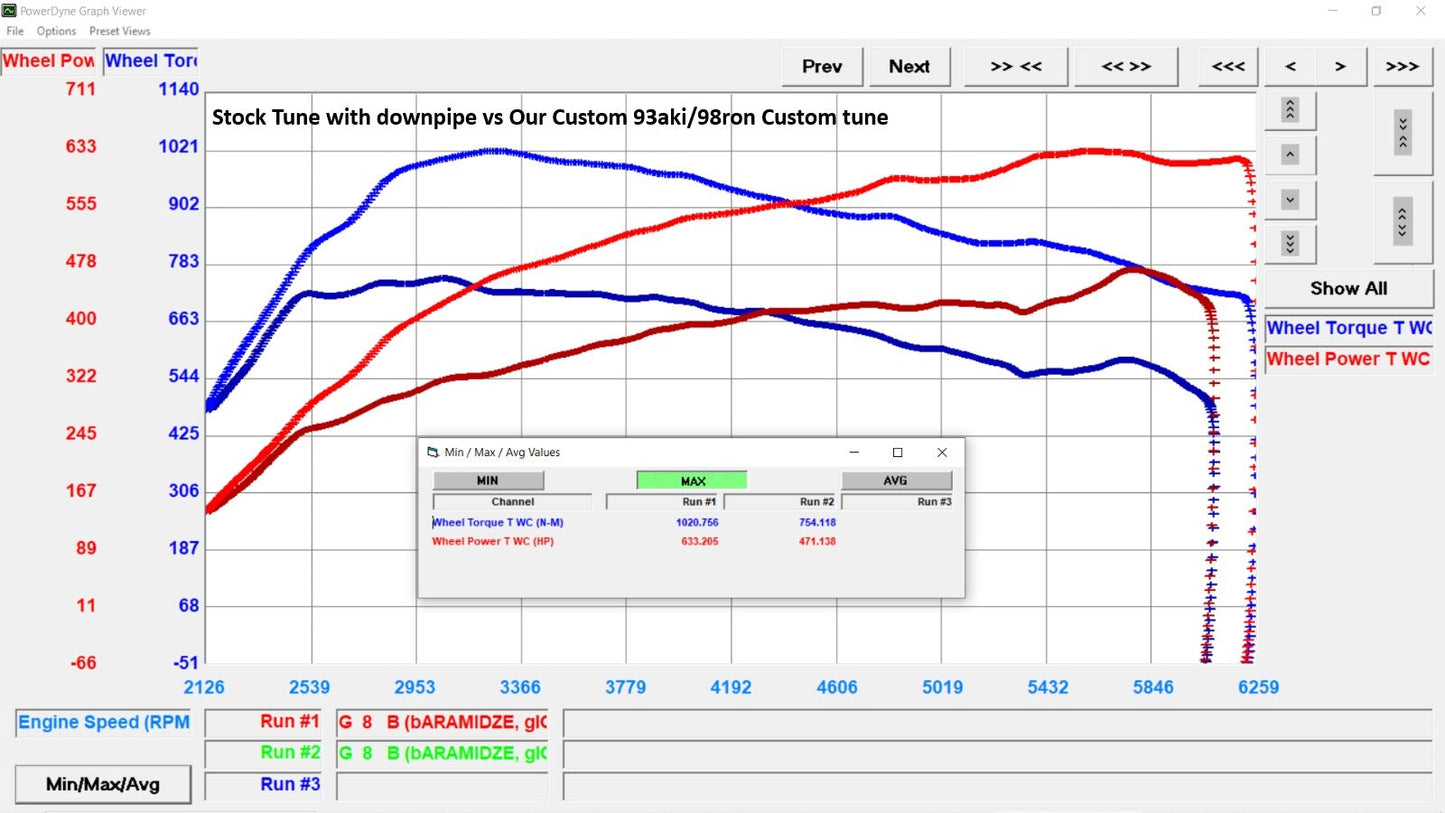The width and height of the screenshot is (1445, 813).
Task: Click the triple up-chevron scroll button
Action: click(x=1290, y=110)
